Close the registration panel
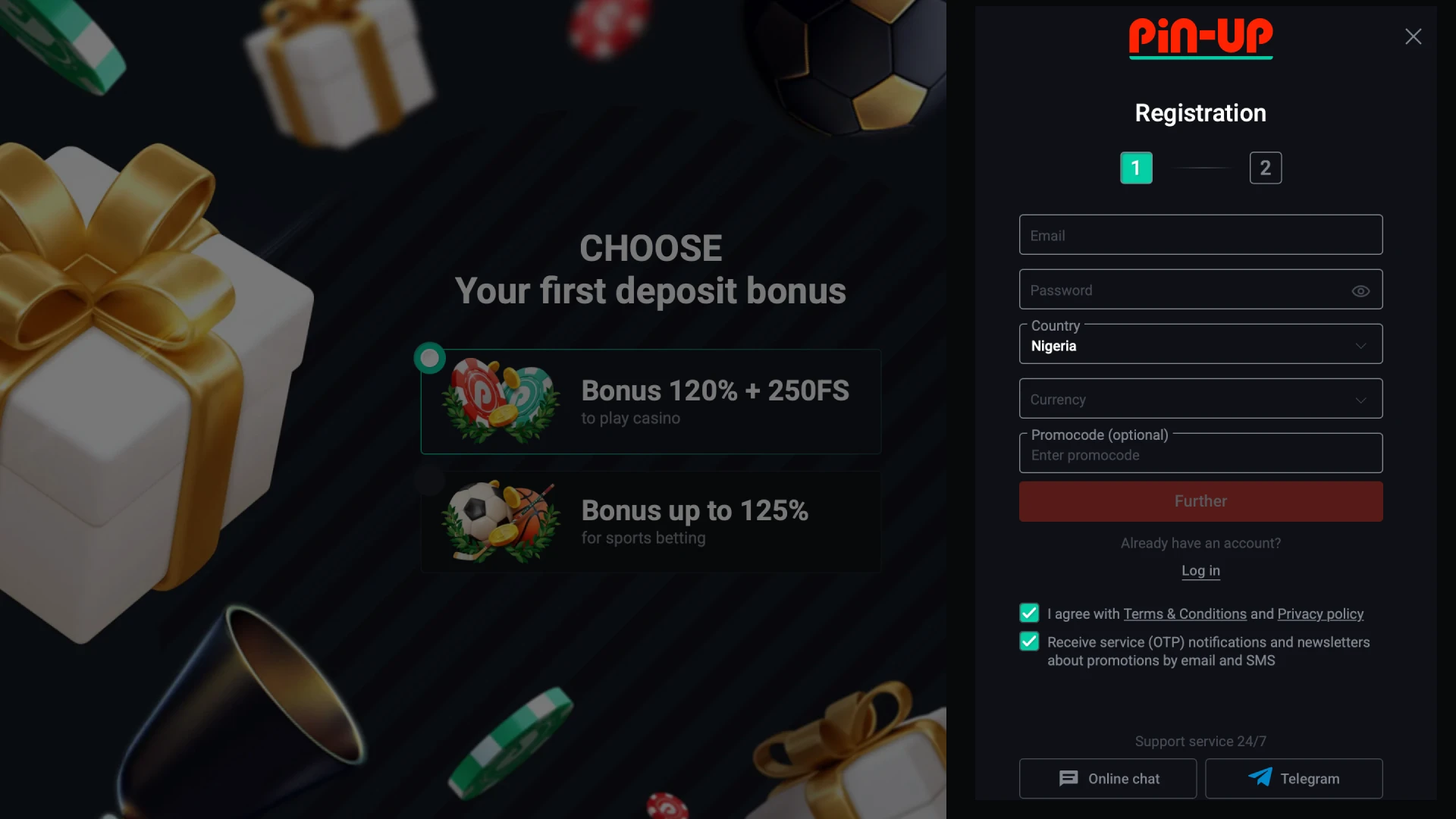The image size is (1456, 819). [1413, 36]
